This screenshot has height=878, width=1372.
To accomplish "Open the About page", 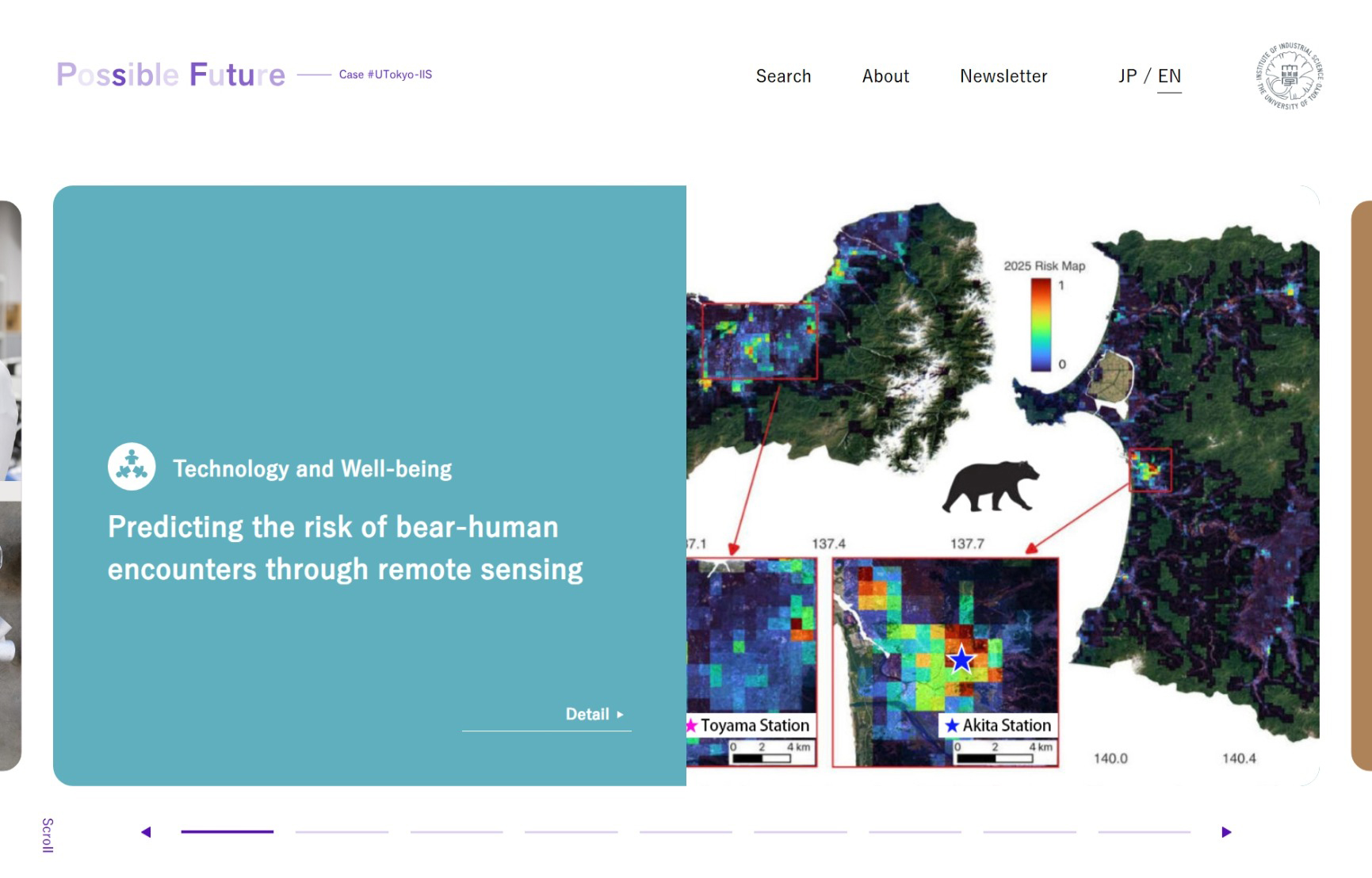I will point(885,76).
